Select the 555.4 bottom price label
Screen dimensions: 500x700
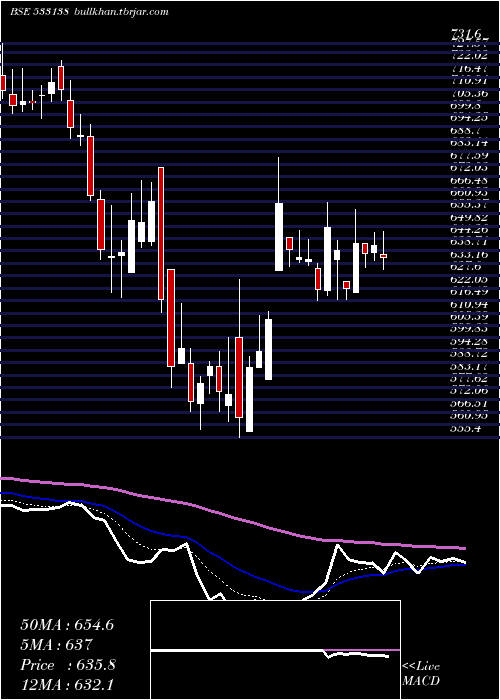point(466,429)
